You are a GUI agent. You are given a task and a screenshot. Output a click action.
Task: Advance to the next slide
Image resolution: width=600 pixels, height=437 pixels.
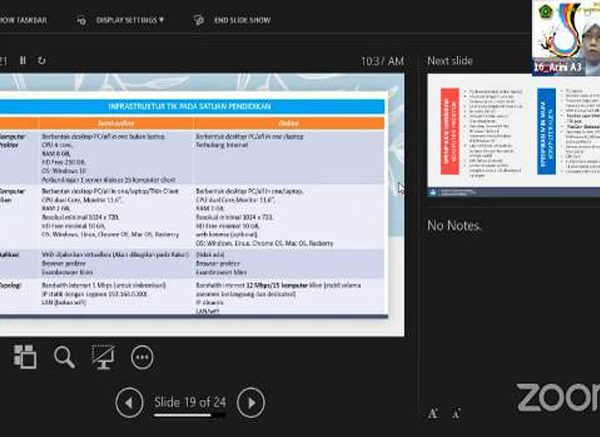pos(251,403)
